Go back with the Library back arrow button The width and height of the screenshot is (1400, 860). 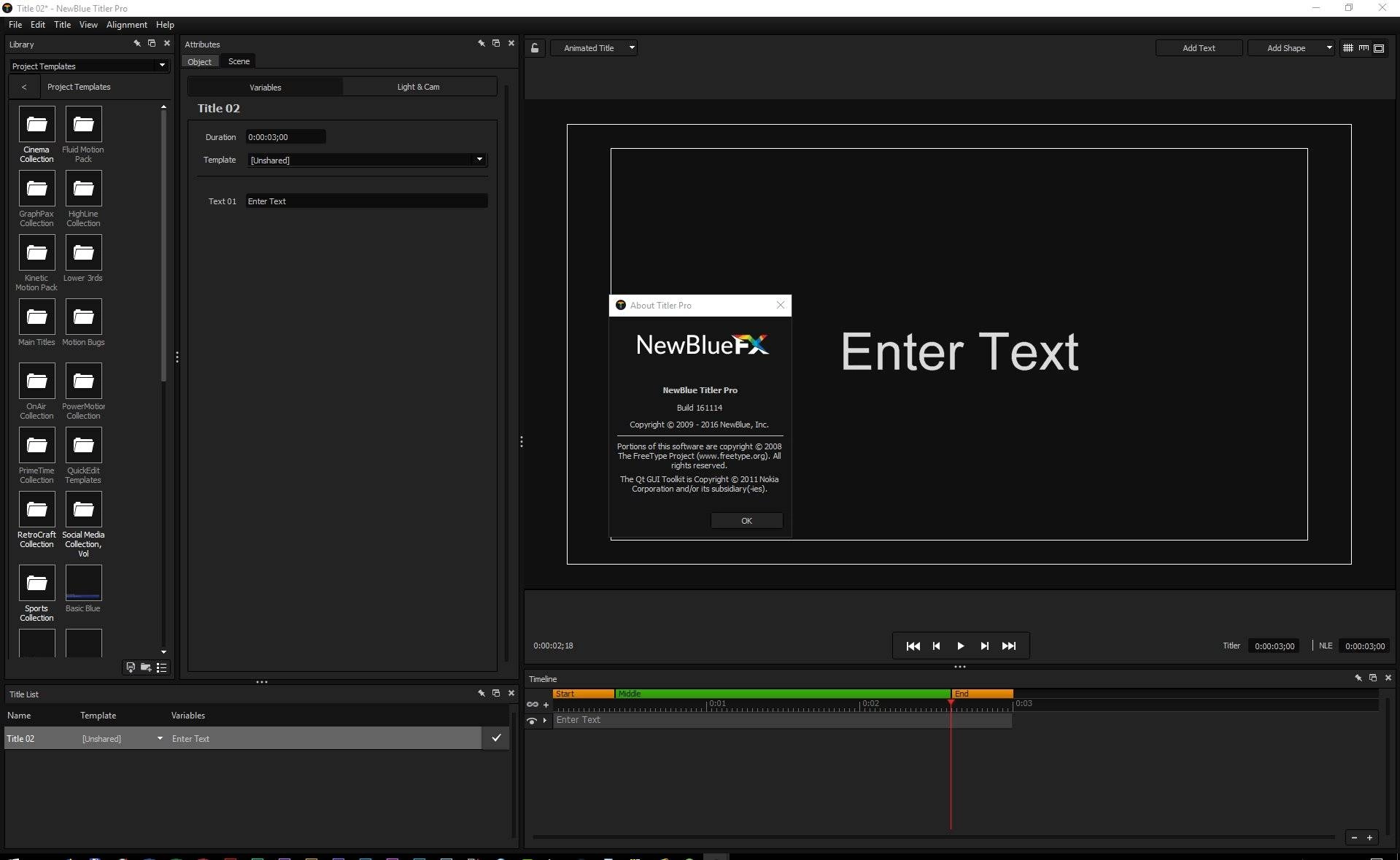coord(24,87)
